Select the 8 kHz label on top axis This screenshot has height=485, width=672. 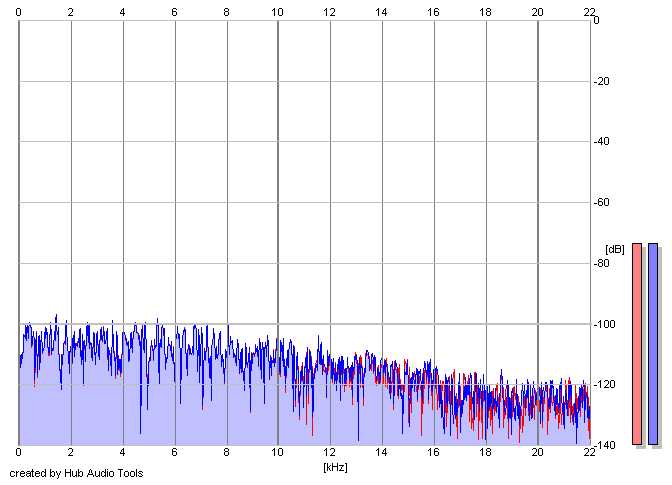click(226, 10)
